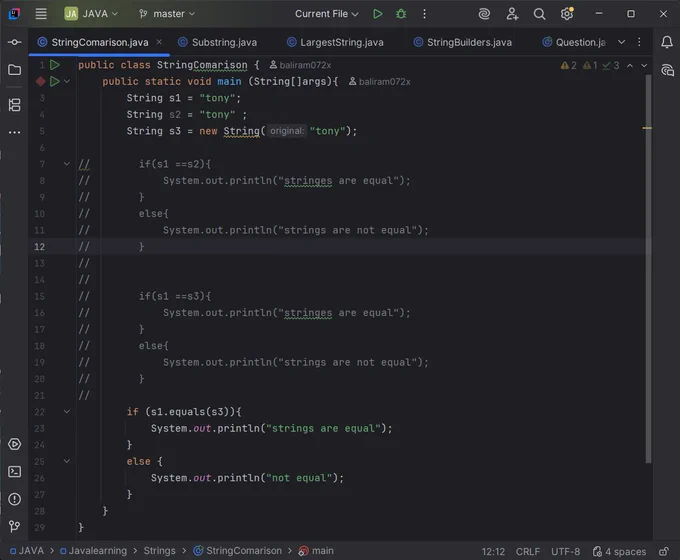Open the main menu hamburger icon
Screen dimensions: 680x560
click(x=41, y=14)
